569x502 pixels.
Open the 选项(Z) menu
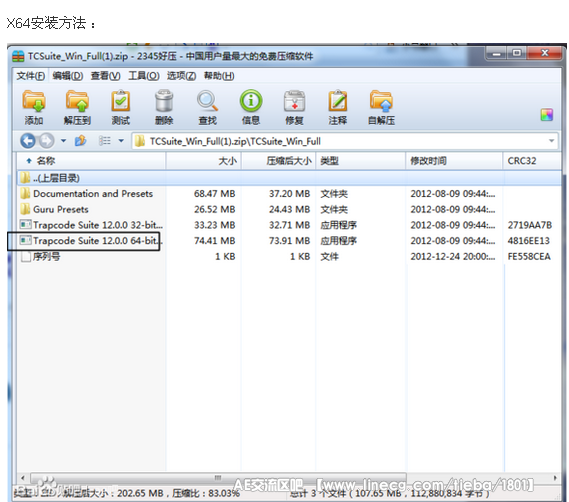point(181,76)
